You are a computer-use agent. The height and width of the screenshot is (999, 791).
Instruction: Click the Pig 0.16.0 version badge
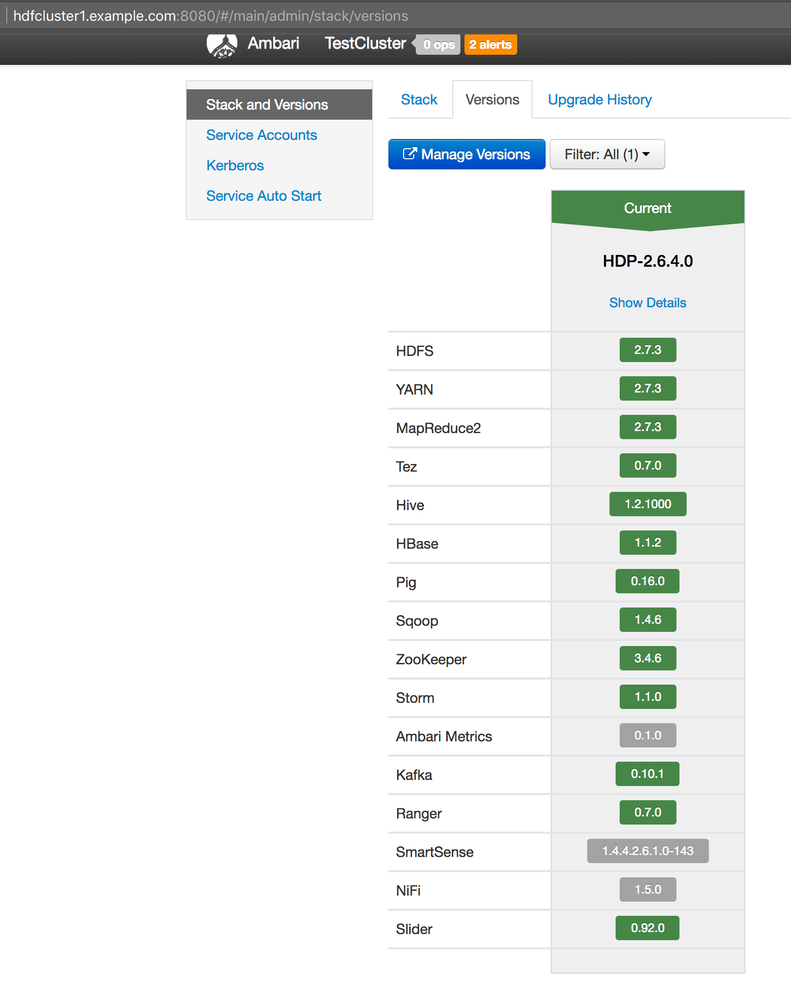(x=648, y=581)
